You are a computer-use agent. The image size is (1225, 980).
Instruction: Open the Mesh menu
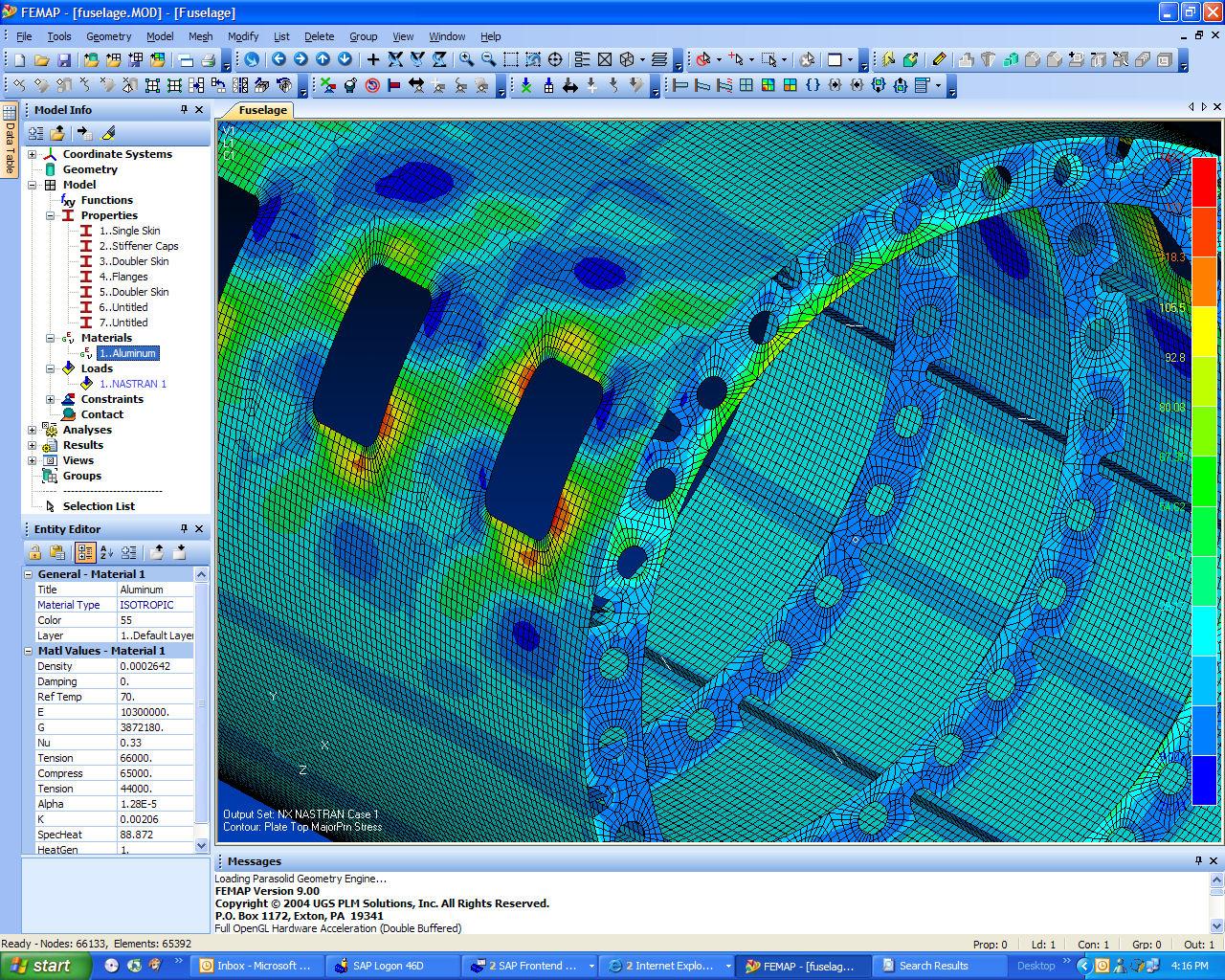pyautogui.click(x=200, y=36)
